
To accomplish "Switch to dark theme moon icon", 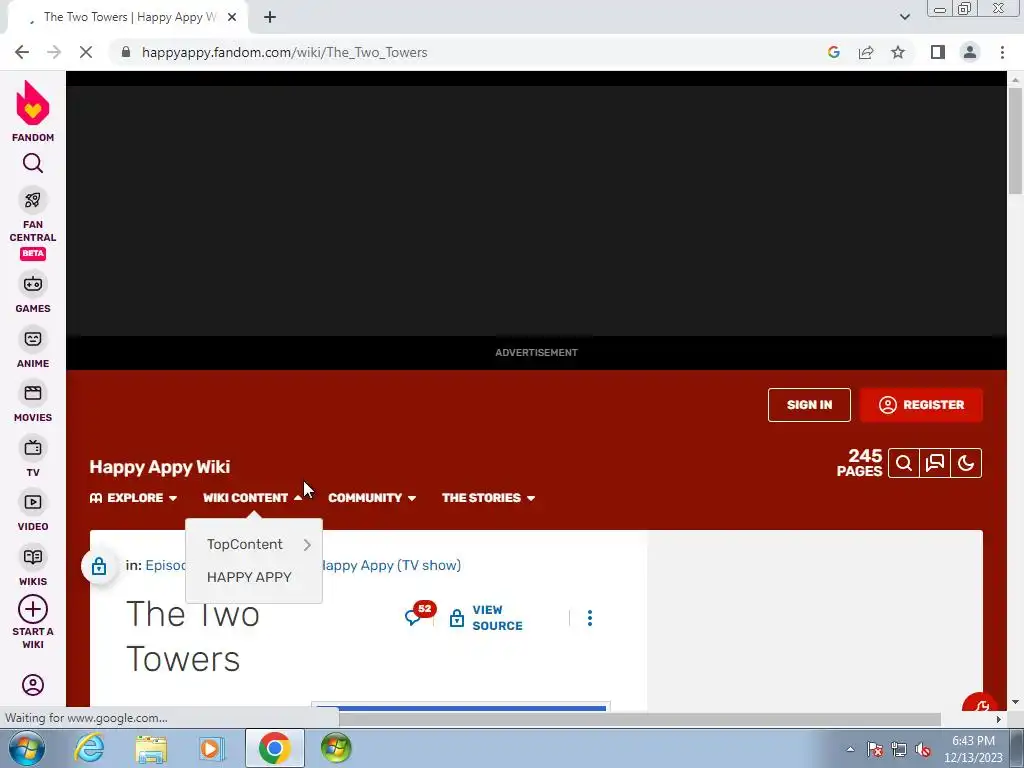I will click(966, 463).
